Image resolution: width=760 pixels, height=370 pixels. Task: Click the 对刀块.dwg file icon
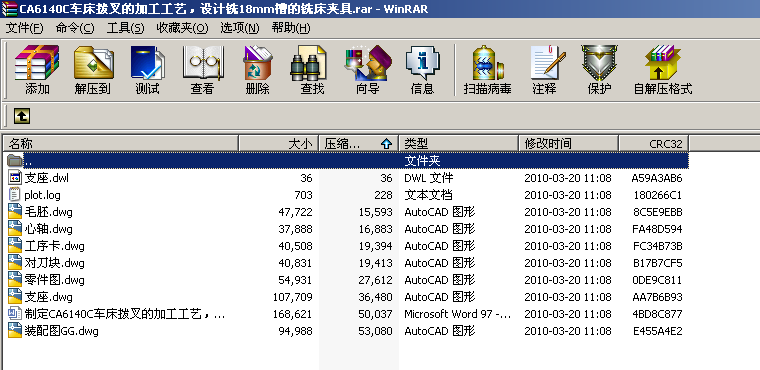pyautogui.click(x=16, y=262)
